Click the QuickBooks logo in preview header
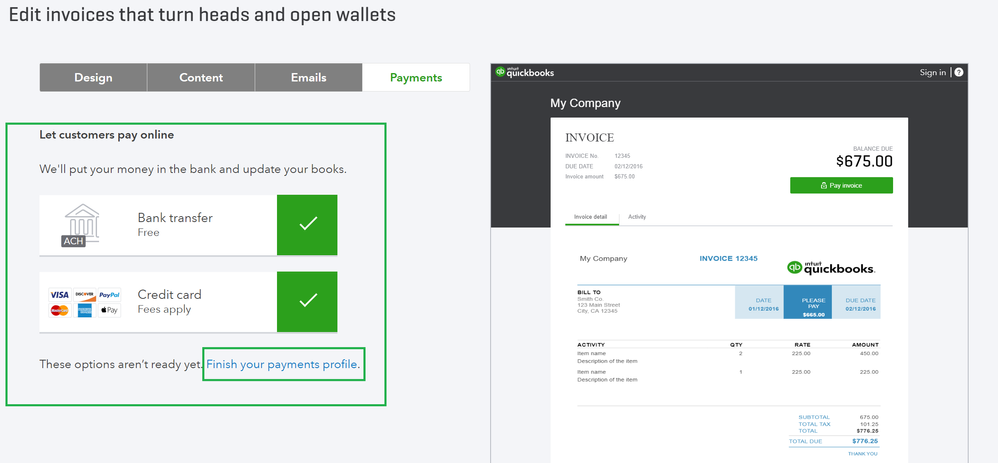Viewport: 998px width, 463px height. coord(525,72)
